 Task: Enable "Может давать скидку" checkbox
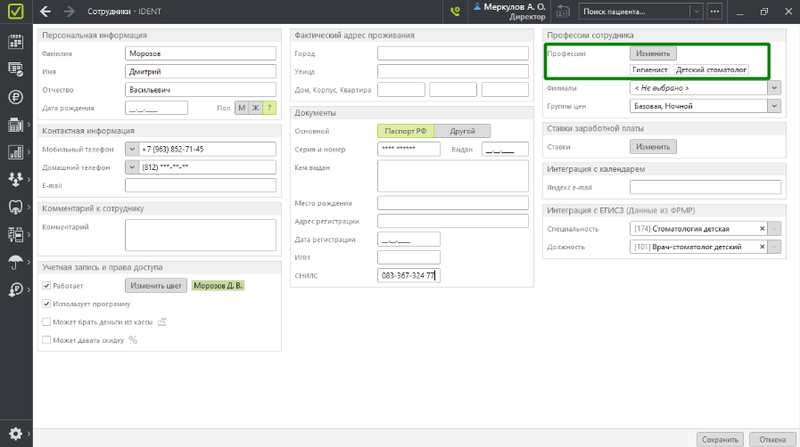[47, 340]
